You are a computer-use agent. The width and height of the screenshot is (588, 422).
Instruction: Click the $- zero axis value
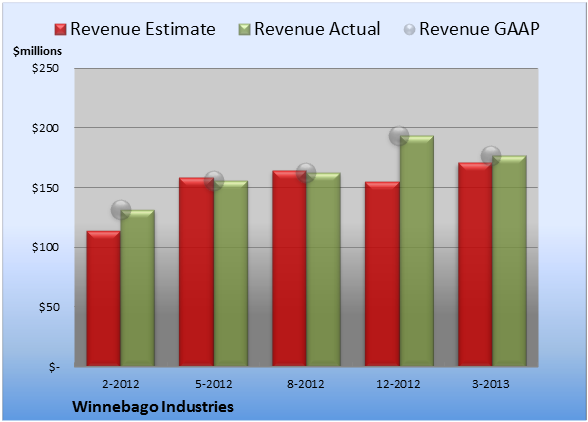tap(54, 366)
